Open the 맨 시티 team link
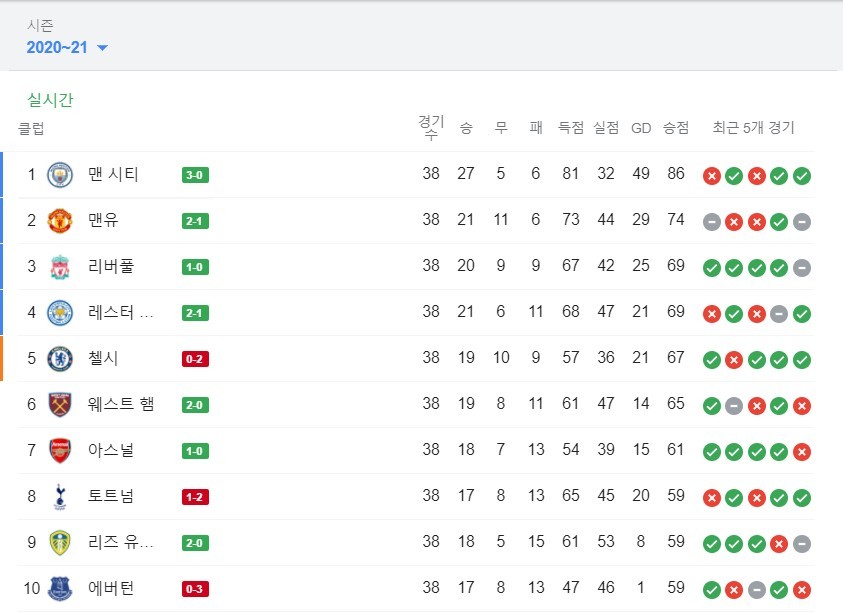 113,174
